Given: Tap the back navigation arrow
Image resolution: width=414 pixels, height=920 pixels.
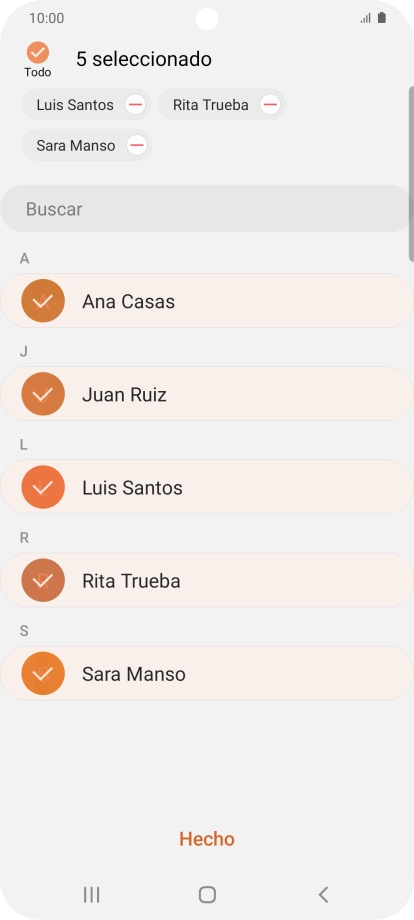Looking at the screenshot, I should click(x=323, y=894).
